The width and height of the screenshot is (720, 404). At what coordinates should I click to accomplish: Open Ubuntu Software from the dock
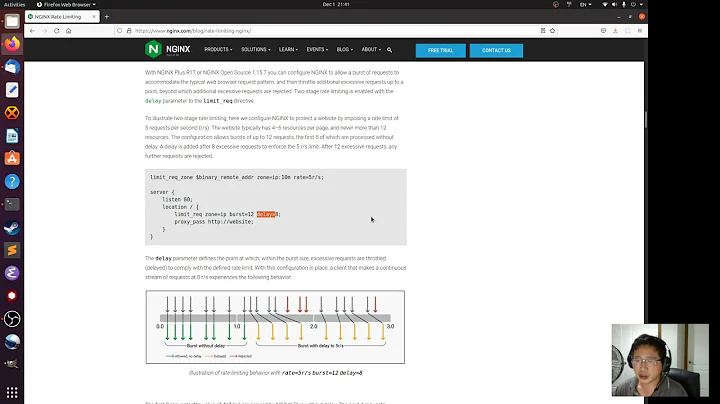point(12,159)
